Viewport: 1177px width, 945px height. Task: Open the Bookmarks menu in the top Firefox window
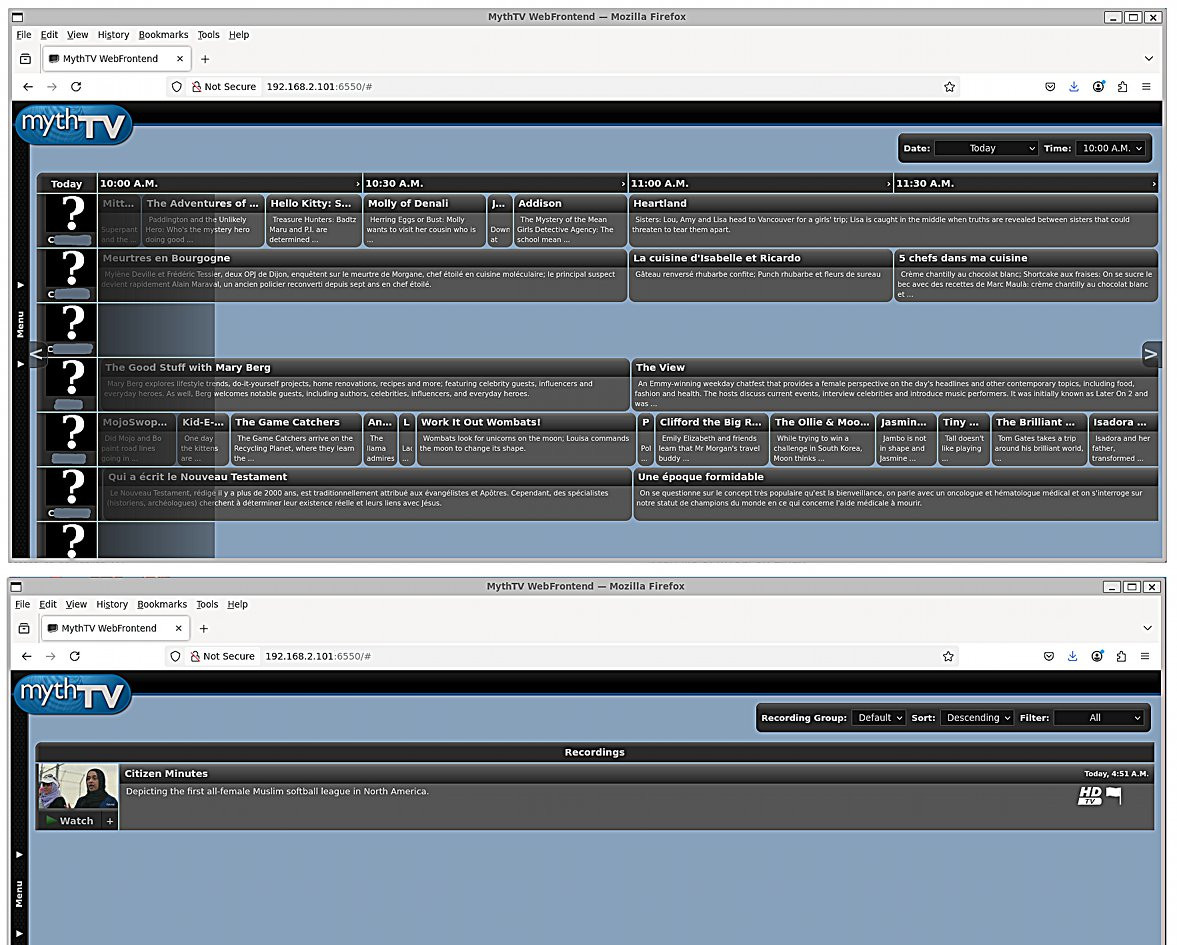[x=163, y=35]
